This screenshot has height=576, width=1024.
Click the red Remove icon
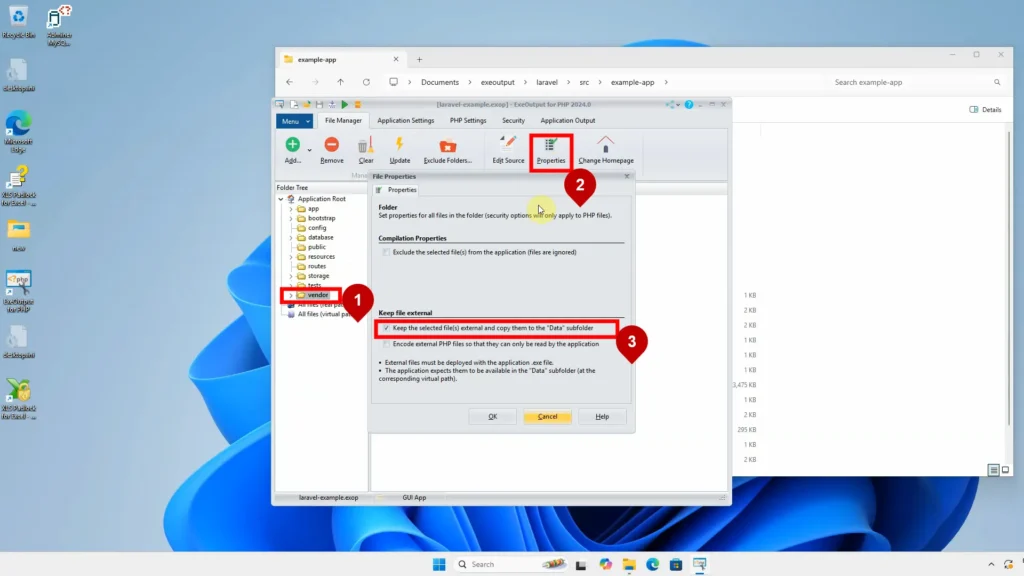tap(332, 146)
